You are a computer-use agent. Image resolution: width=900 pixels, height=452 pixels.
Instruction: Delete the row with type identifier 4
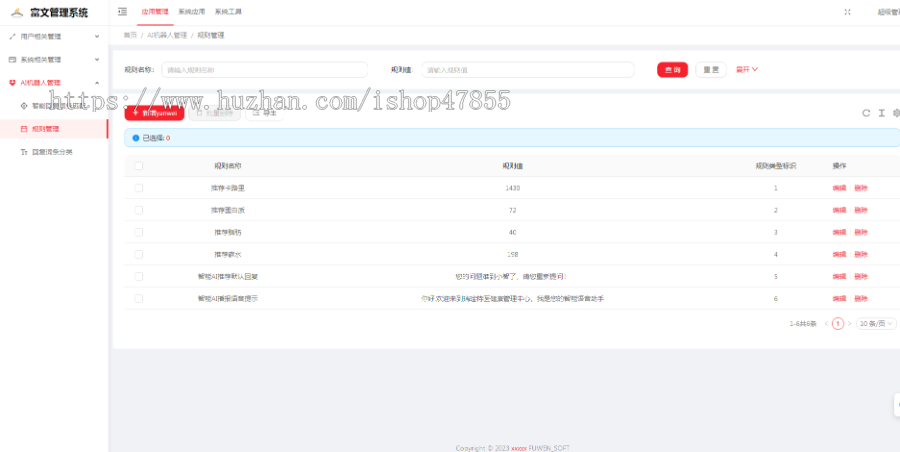click(x=861, y=254)
